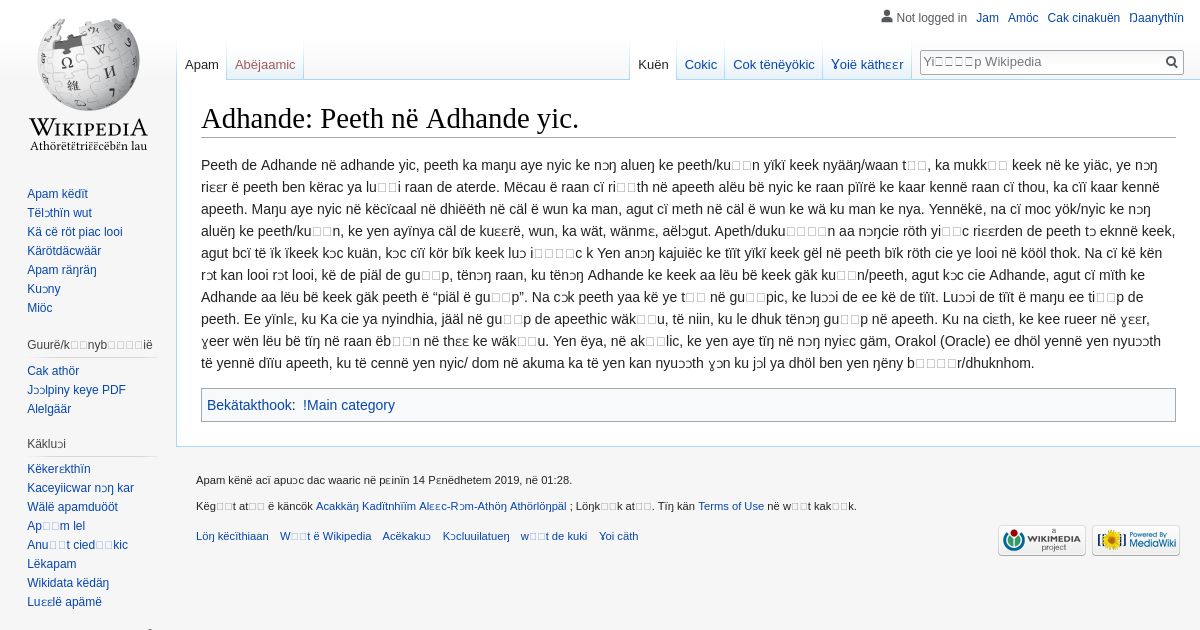Click Kɔcluuilatueŋ footer link
This screenshot has height=630, width=1200.
click(x=476, y=536)
